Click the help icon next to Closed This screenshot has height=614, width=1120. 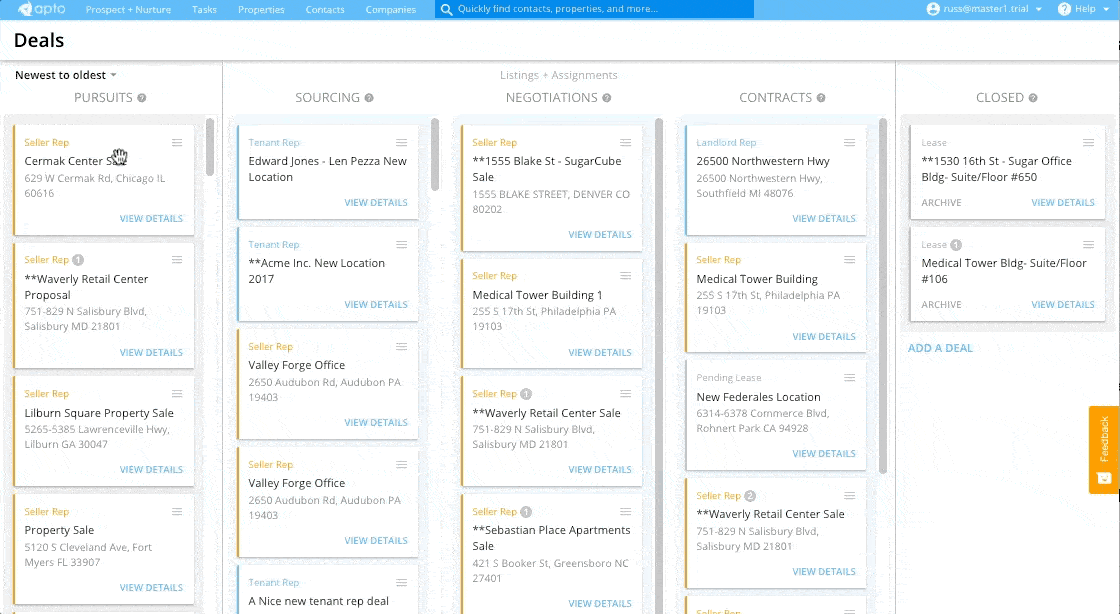(1033, 98)
